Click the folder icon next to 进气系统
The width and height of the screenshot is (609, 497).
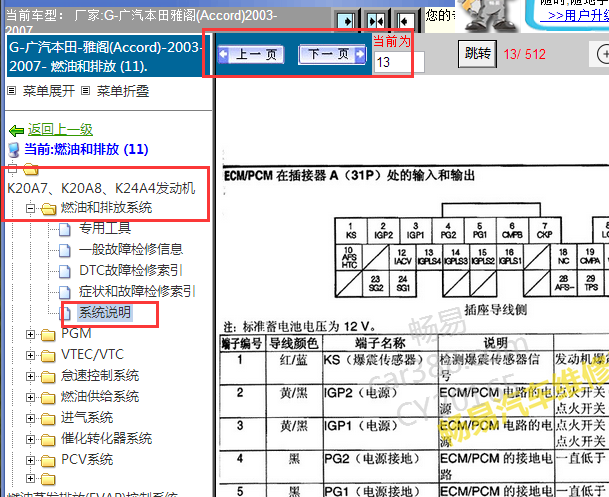pyautogui.click(x=48, y=419)
